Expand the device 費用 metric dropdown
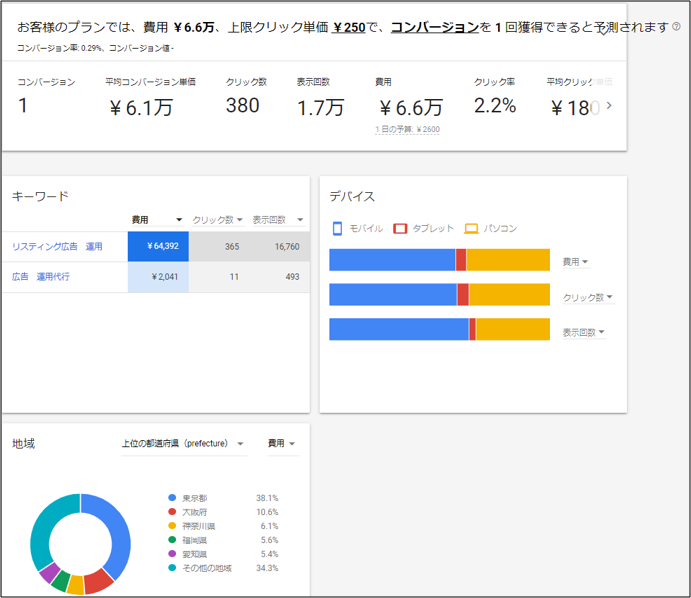Viewport: 691px width, 598px height. [x=576, y=262]
